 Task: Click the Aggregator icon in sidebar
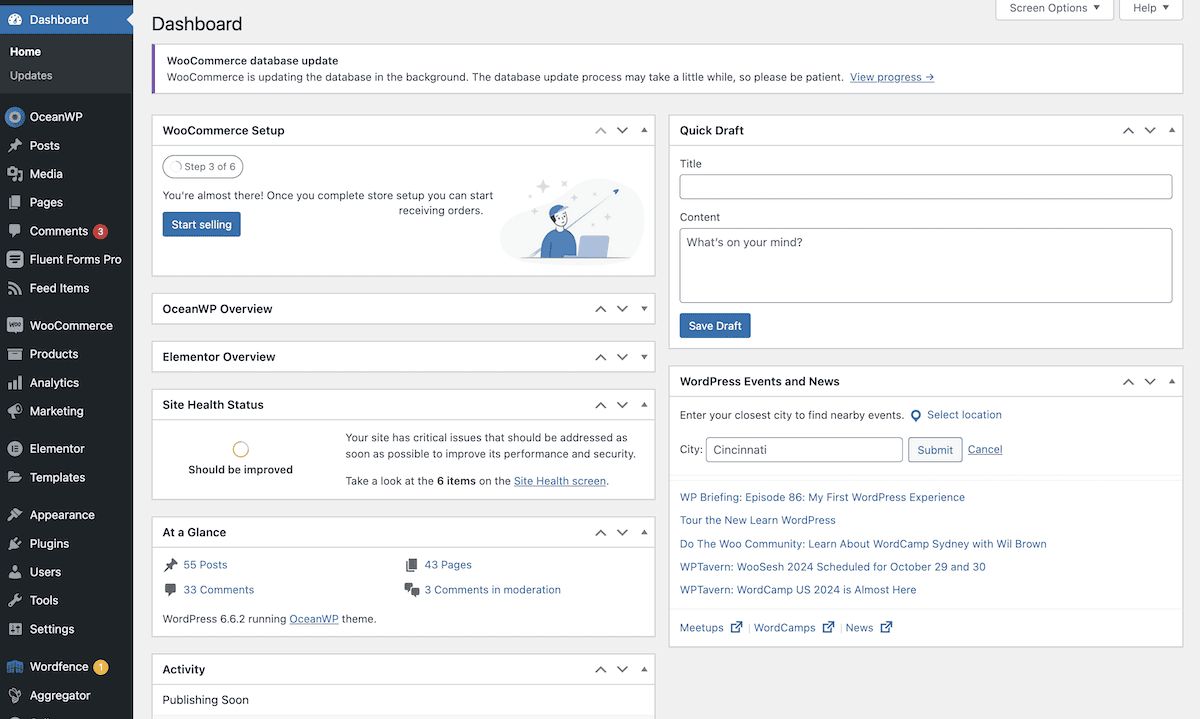(x=15, y=695)
